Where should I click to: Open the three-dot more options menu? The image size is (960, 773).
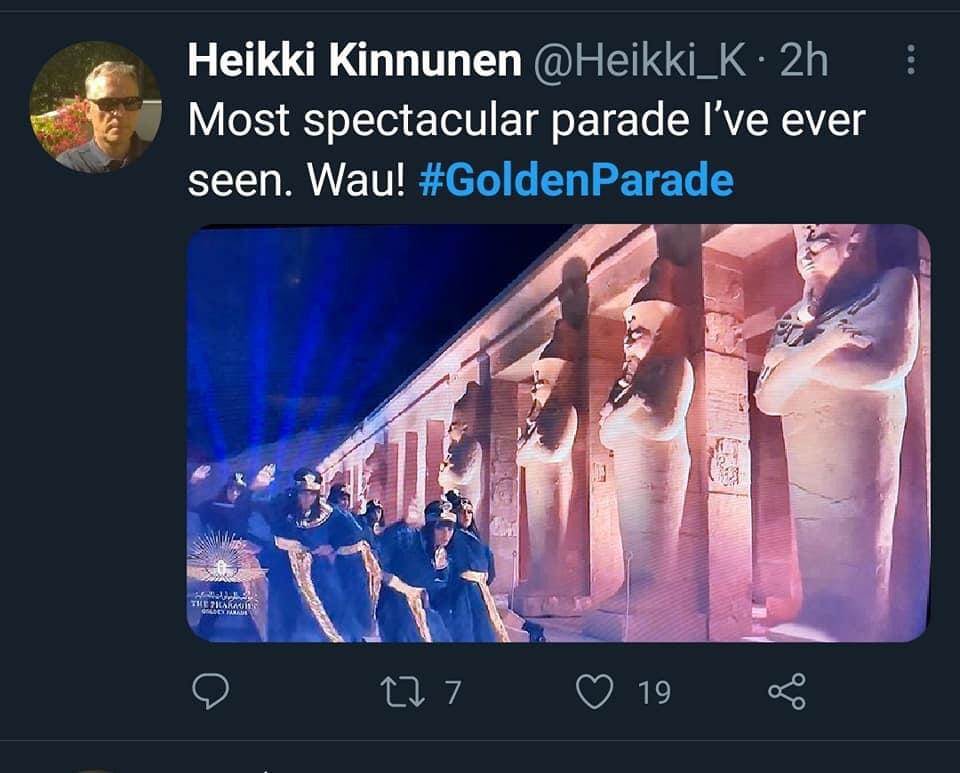tap(911, 59)
